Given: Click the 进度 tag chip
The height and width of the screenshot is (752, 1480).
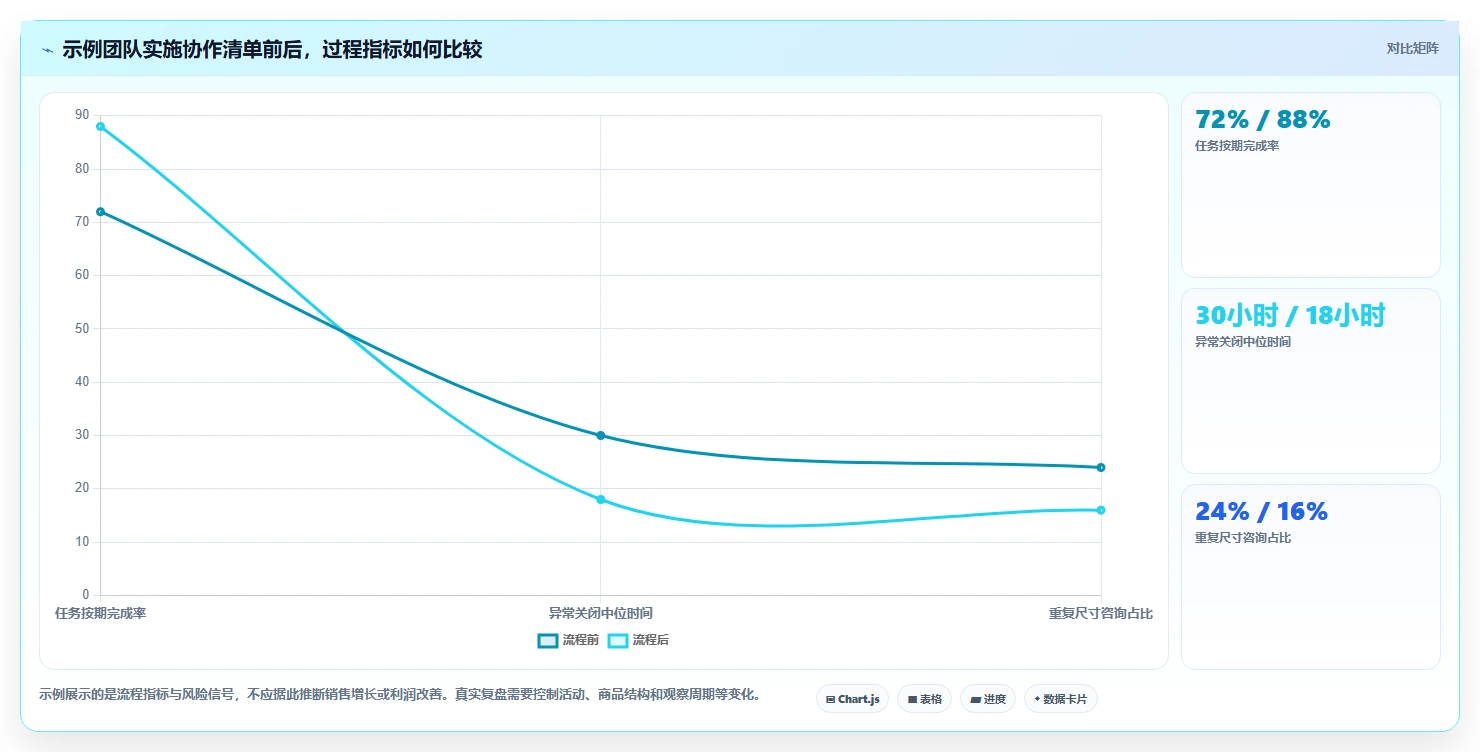Looking at the screenshot, I should pyautogui.click(x=988, y=699).
